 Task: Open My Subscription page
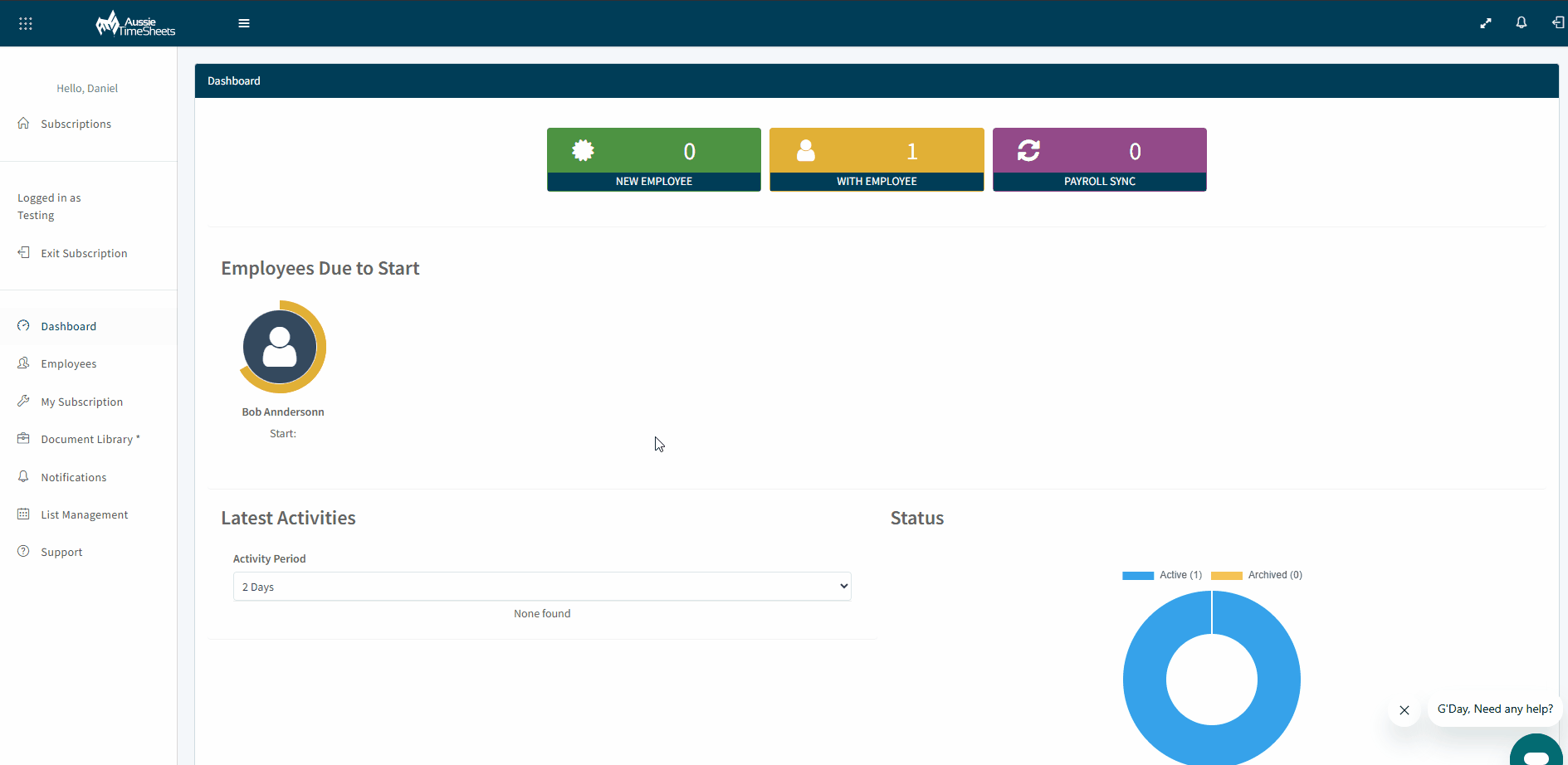tap(81, 402)
